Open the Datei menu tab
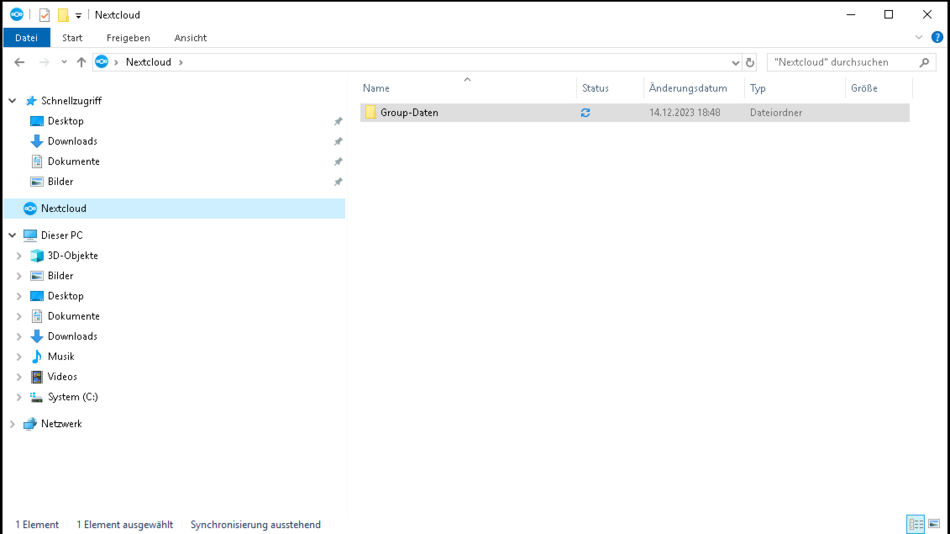 click(x=27, y=38)
